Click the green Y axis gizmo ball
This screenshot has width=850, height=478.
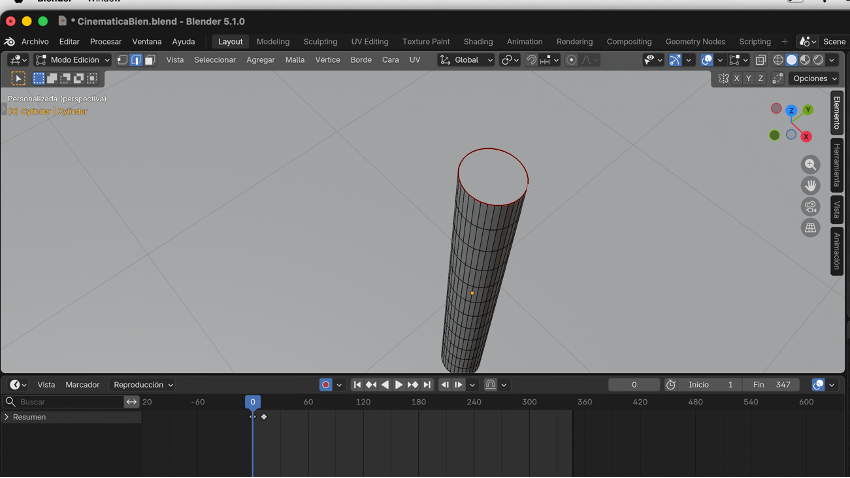coord(808,109)
